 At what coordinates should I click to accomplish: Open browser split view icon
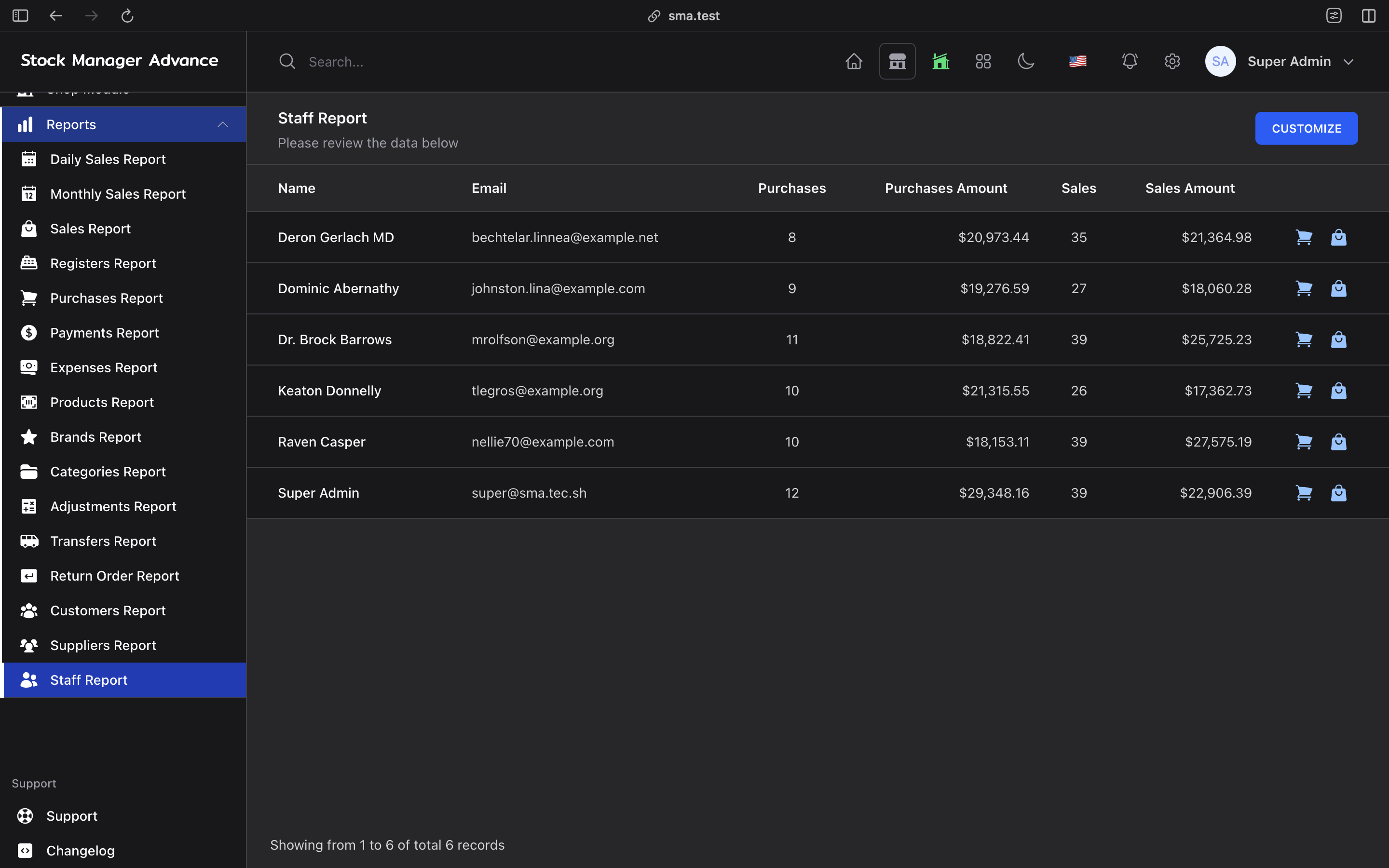(1368, 15)
